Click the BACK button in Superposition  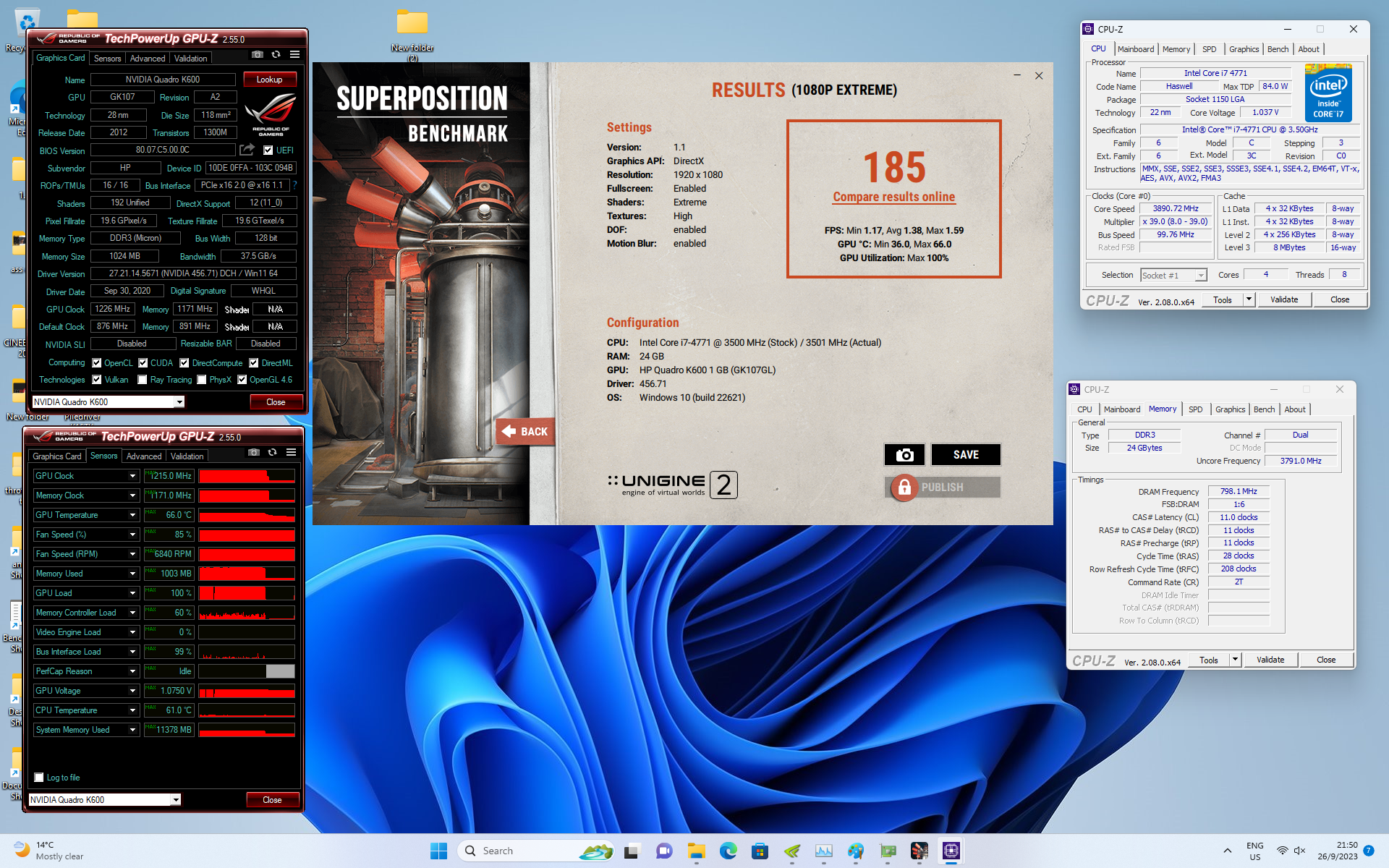point(525,432)
